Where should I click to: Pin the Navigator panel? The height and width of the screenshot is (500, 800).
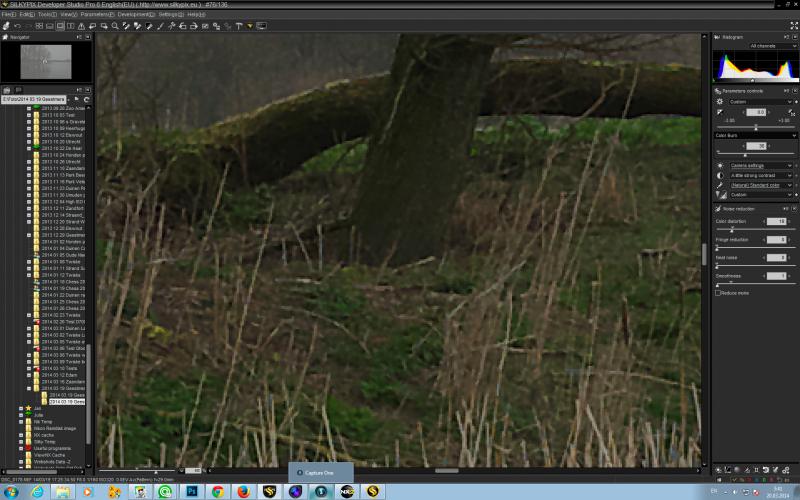pos(79,37)
